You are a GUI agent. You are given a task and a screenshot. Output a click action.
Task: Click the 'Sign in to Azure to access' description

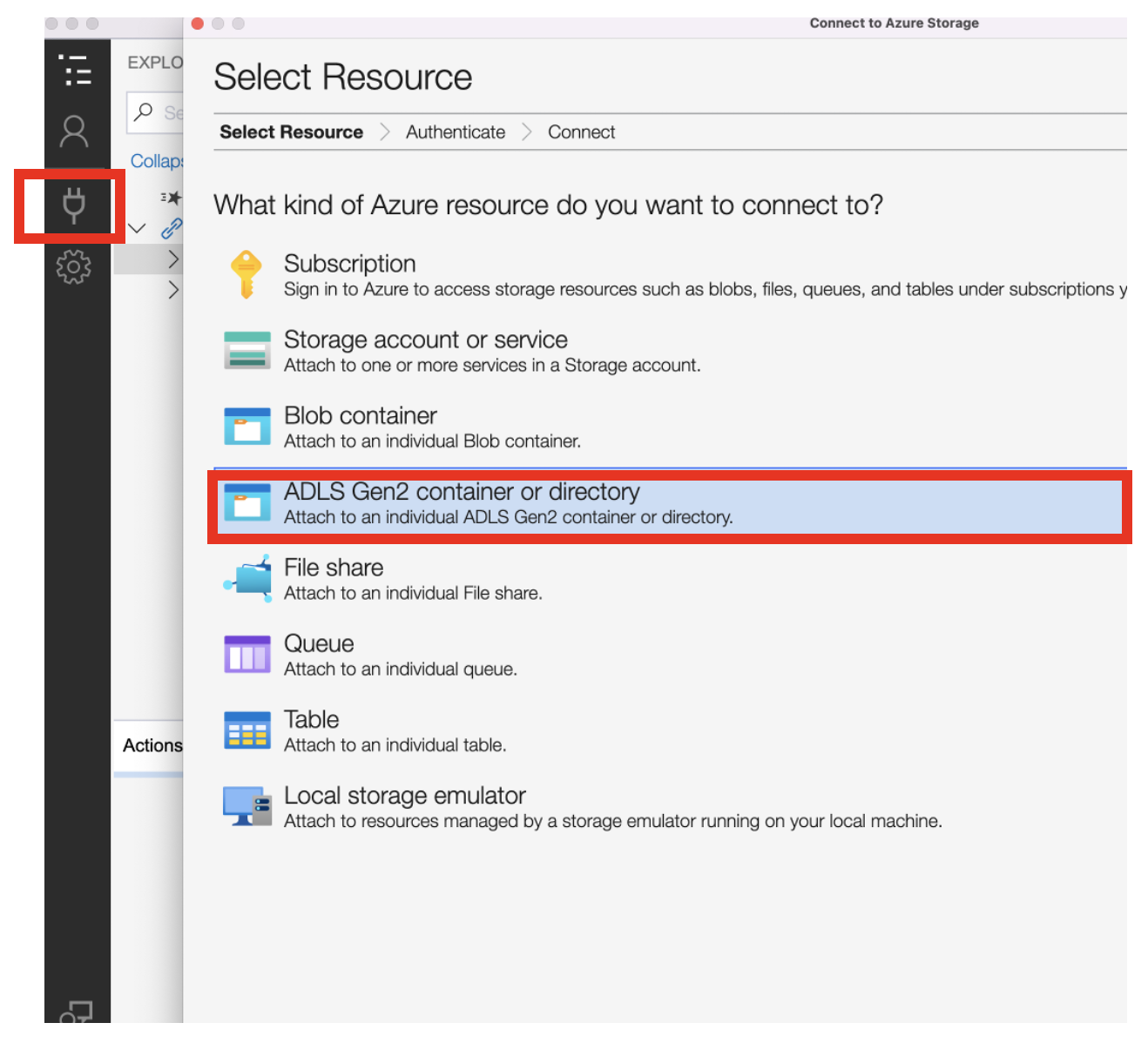pyautogui.click(x=705, y=290)
